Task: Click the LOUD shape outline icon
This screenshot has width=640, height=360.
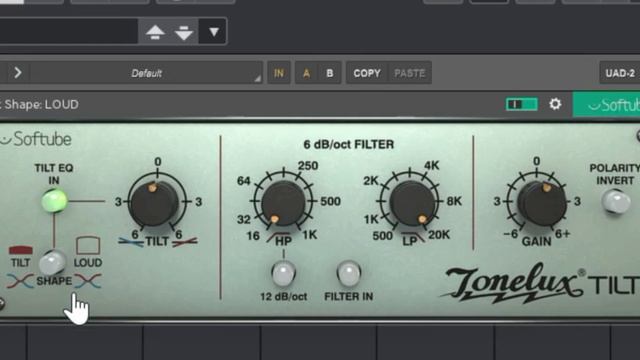Action: (88, 245)
